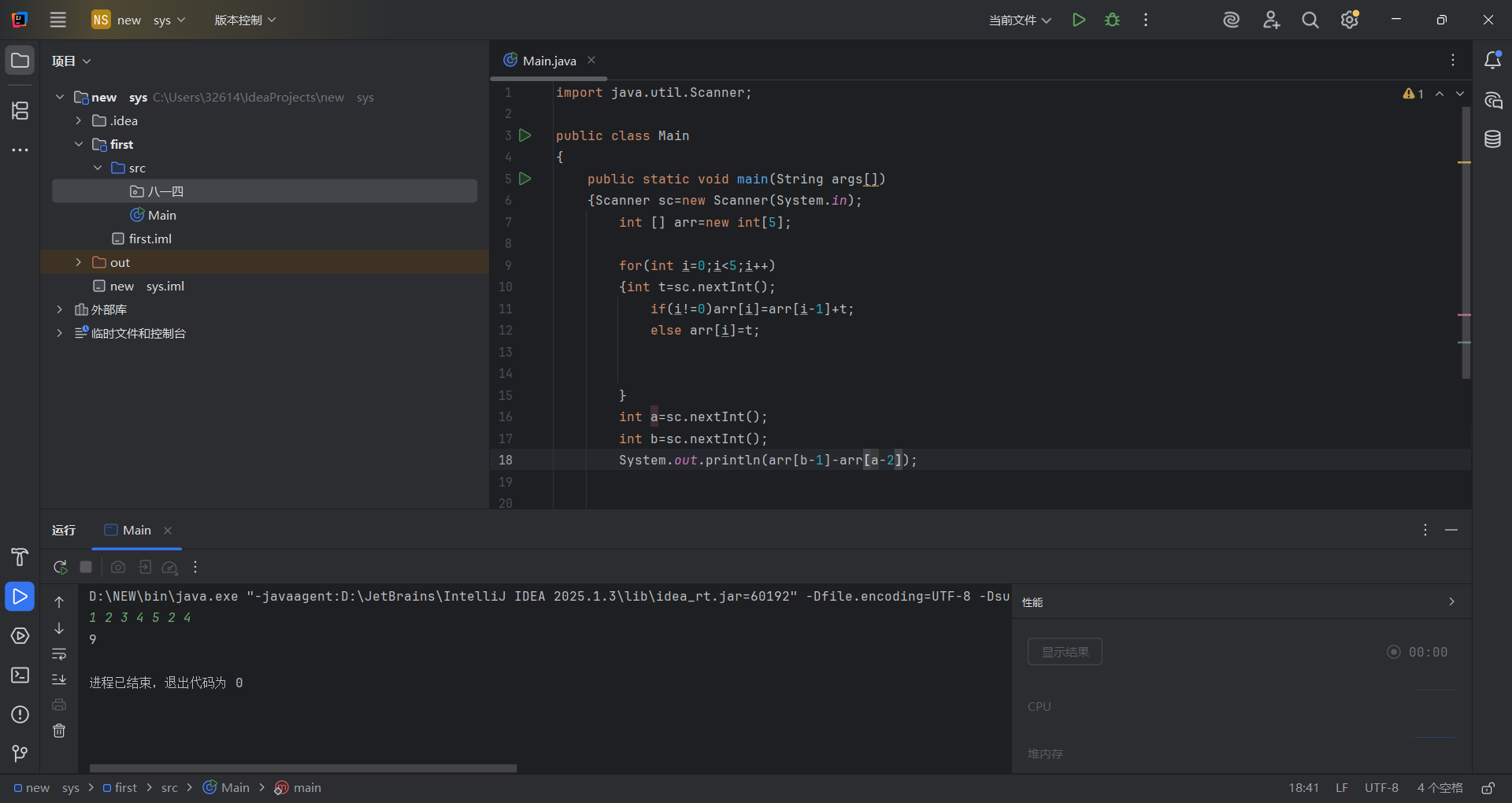Open the project name dropdown

pyautogui.click(x=139, y=20)
